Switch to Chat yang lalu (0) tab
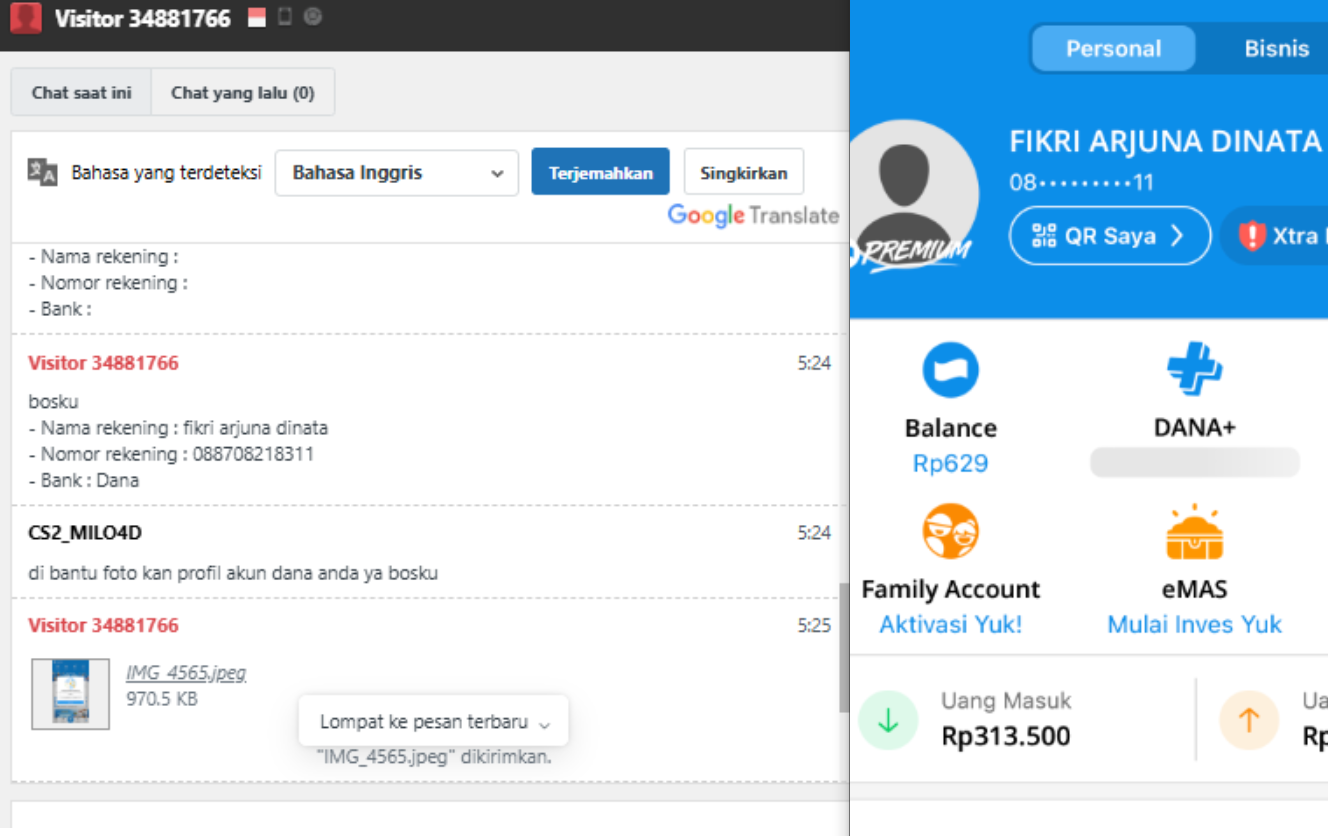The height and width of the screenshot is (836, 1328). [x=243, y=93]
